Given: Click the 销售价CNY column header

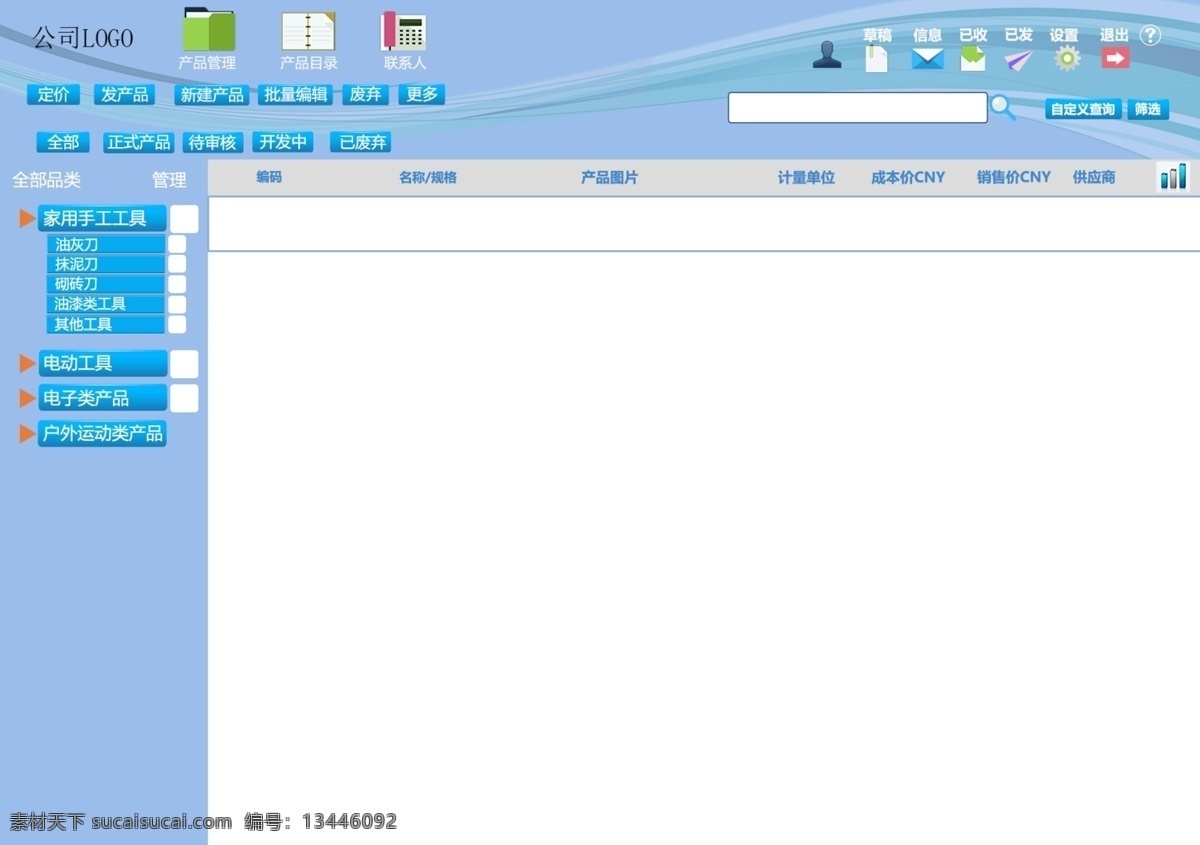Looking at the screenshot, I should [x=1014, y=177].
